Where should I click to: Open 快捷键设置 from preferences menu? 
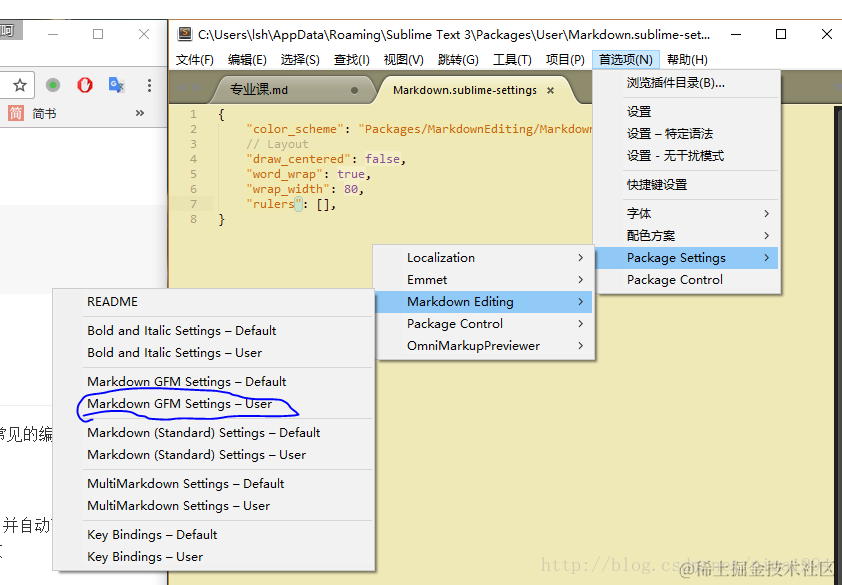click(686, 185)
